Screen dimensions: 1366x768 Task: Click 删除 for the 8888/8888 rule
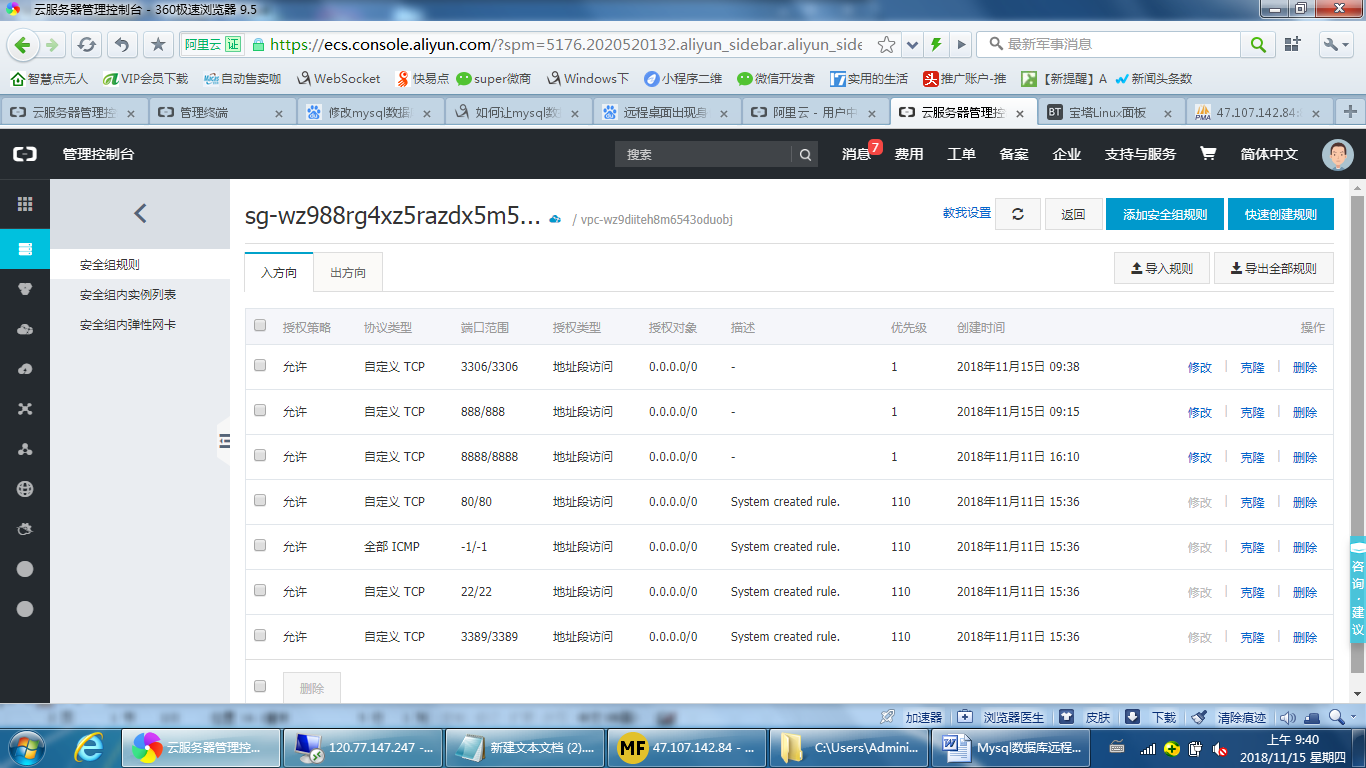1305,457
